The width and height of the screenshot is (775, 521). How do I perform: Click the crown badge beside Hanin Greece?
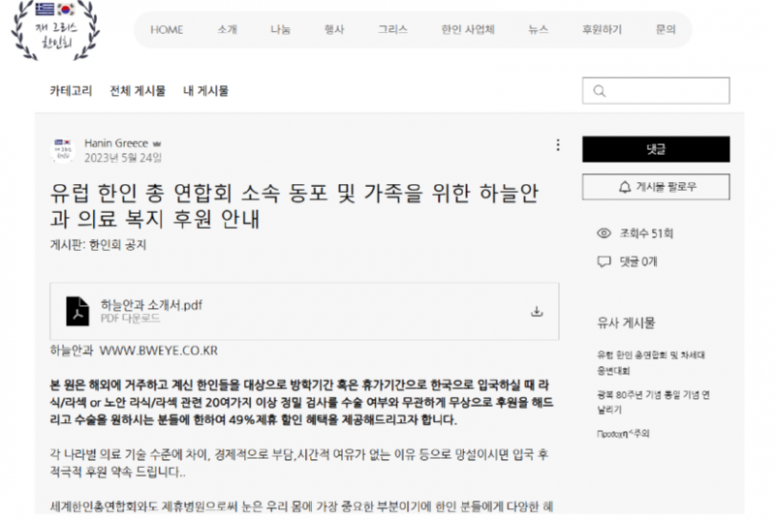tap(157, 143)
